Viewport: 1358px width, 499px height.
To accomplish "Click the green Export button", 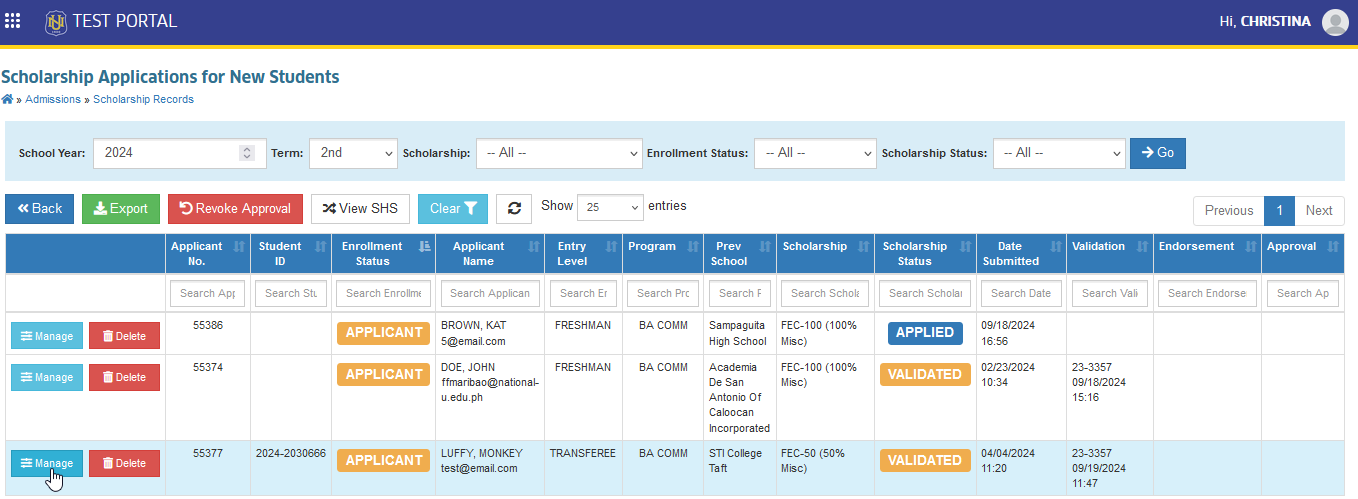I will pos(120,209).
